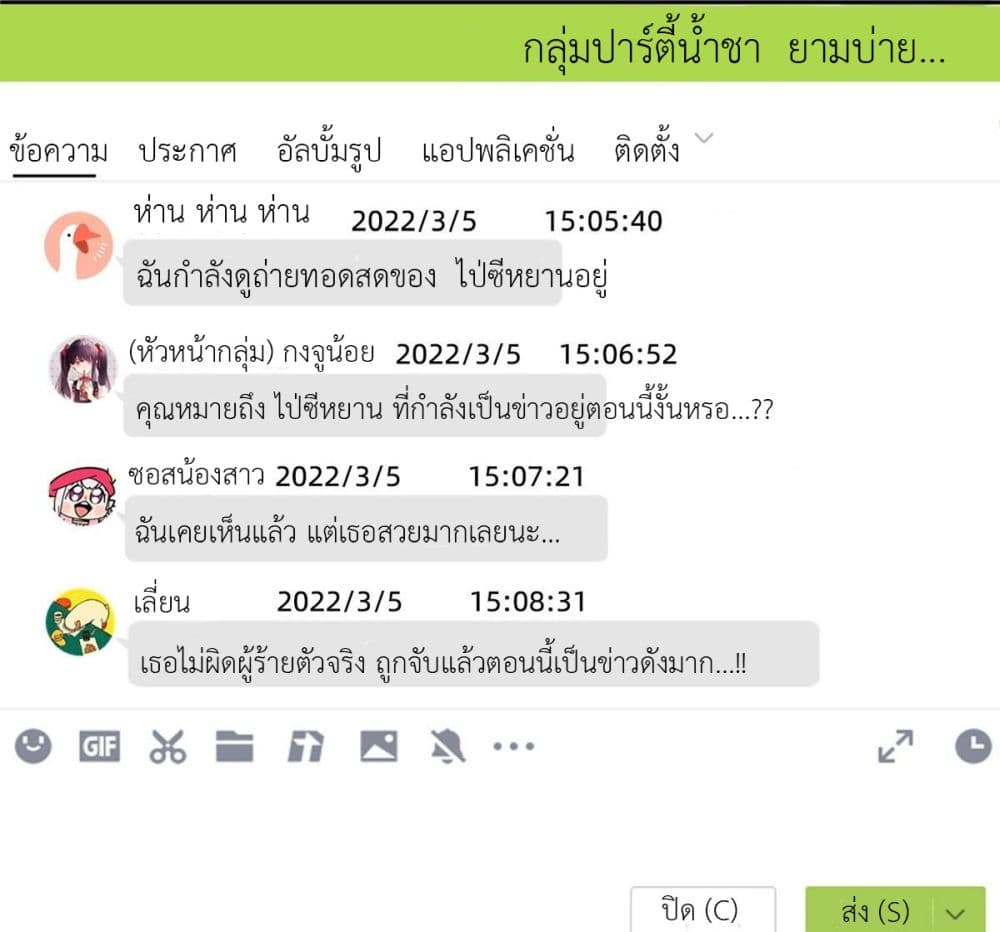Click the ปิด (C) button
This screenshot has width=1000, height=932.
(703, 910)
